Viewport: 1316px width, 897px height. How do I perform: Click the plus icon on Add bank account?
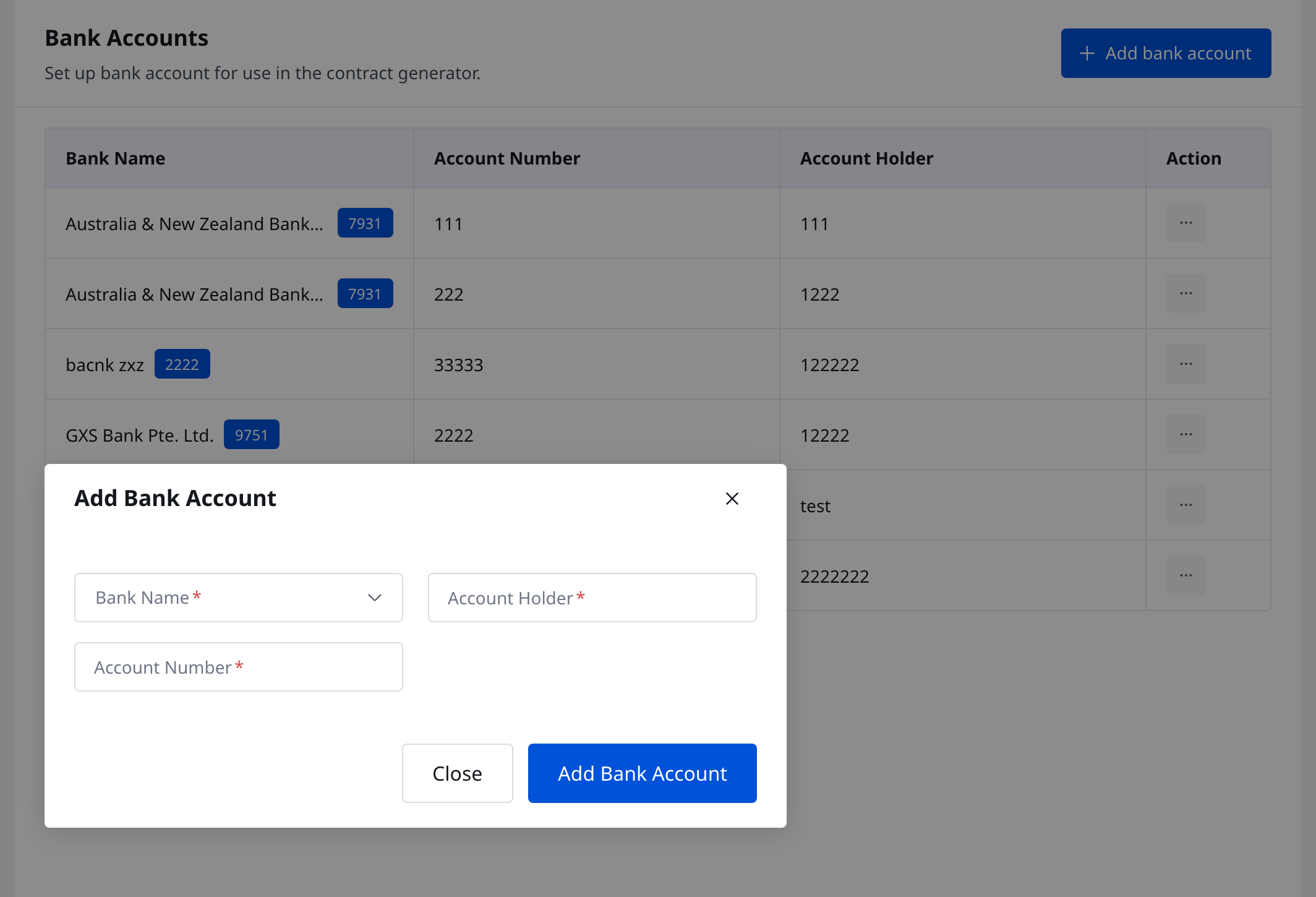pyautogui.click(x=1087, y=53)
